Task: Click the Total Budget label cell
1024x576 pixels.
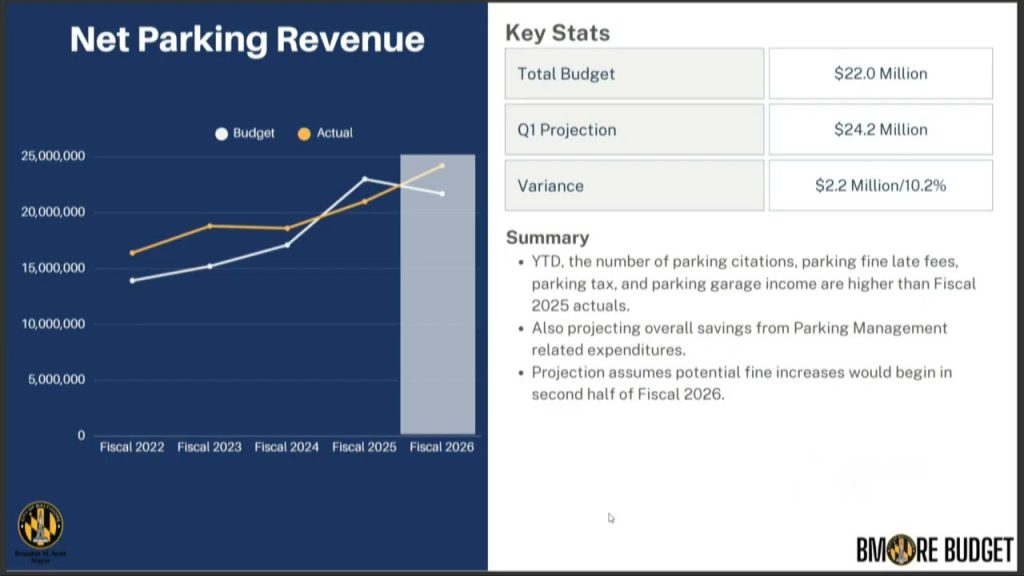Action: [x=634, y=74]
